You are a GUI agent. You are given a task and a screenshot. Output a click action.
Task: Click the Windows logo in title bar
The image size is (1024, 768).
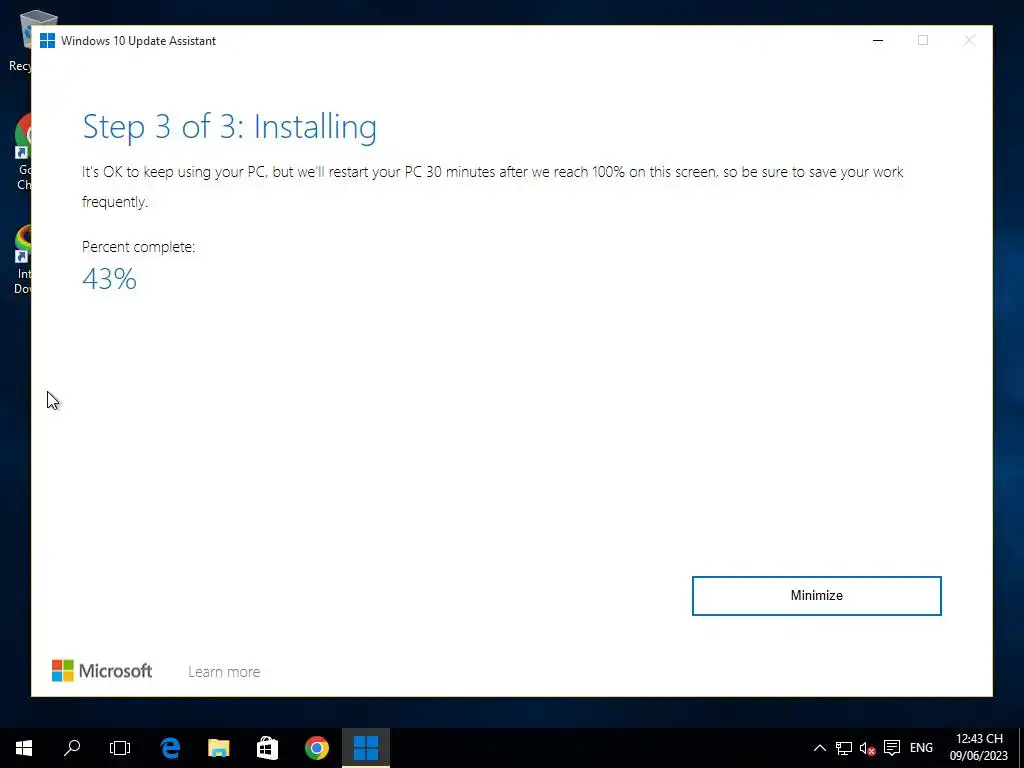[47, 40]
